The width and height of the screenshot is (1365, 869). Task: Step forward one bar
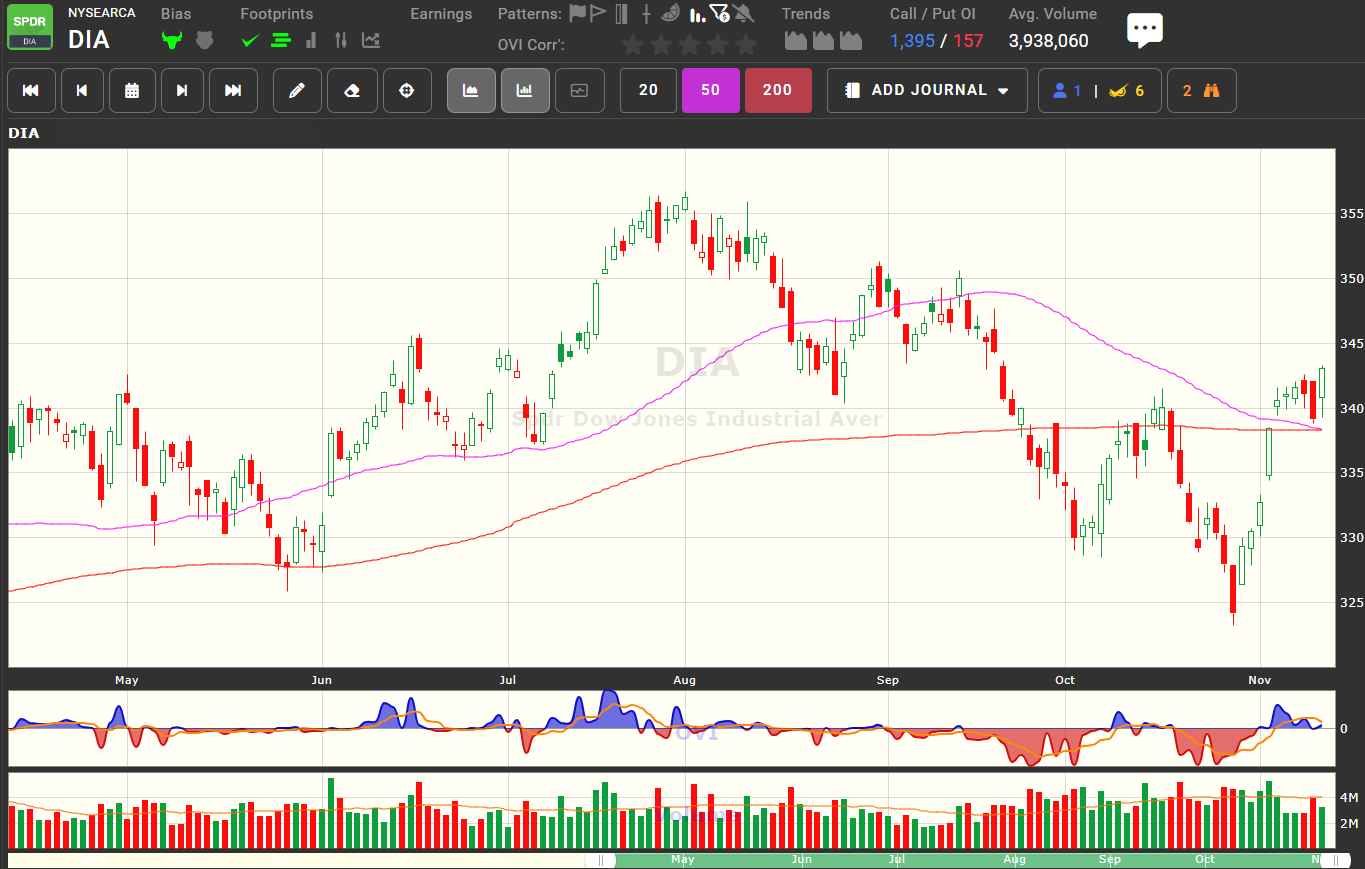(182, 90)
